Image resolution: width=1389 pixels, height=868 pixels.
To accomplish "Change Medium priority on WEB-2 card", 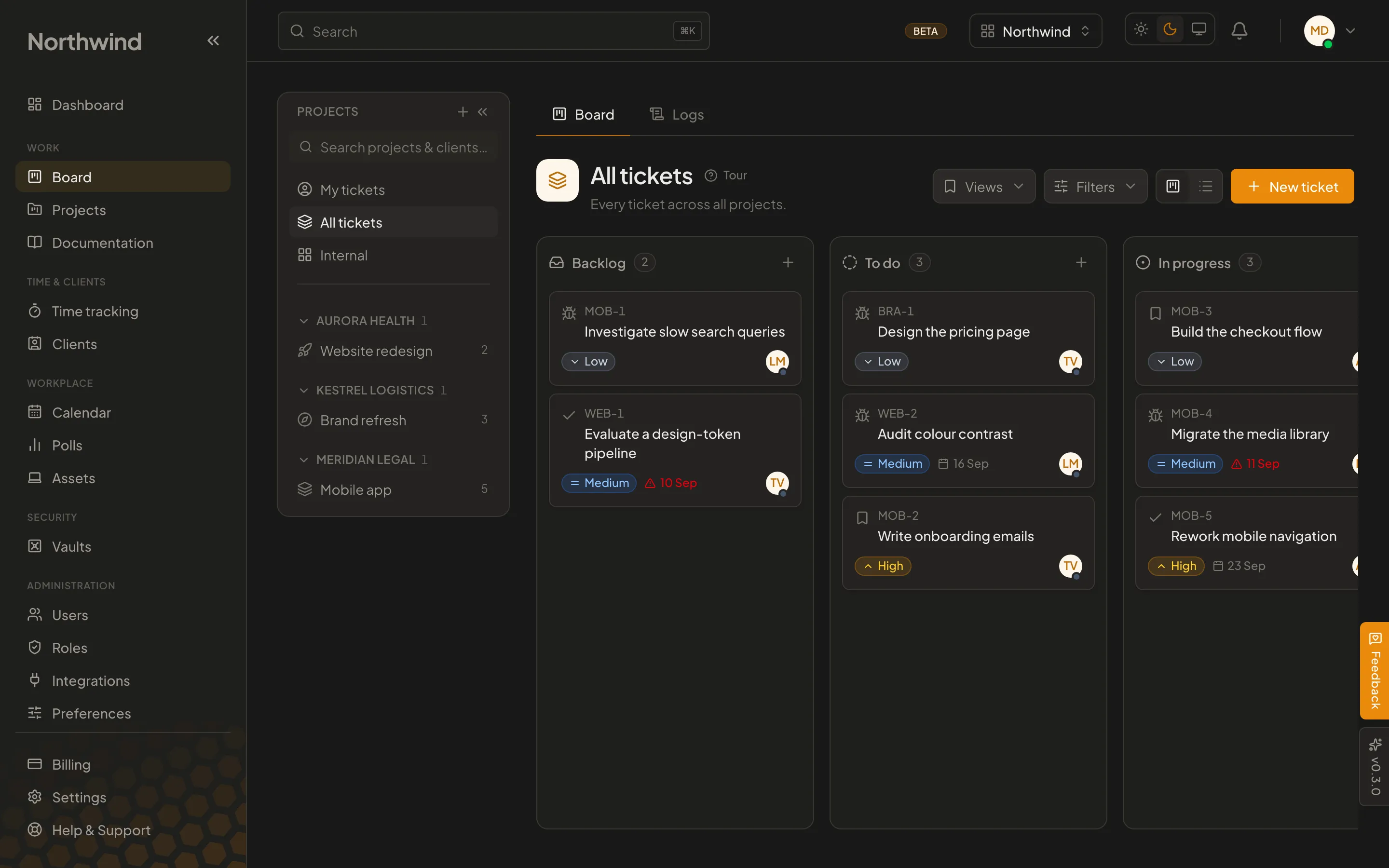I will tap(892, 464).
